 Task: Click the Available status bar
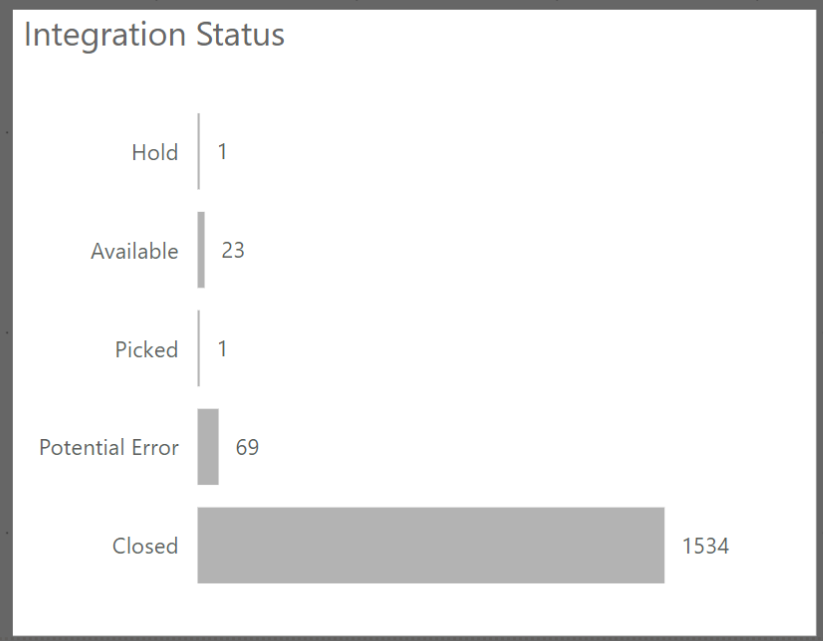pyautogui.click(x=201, y=250)
